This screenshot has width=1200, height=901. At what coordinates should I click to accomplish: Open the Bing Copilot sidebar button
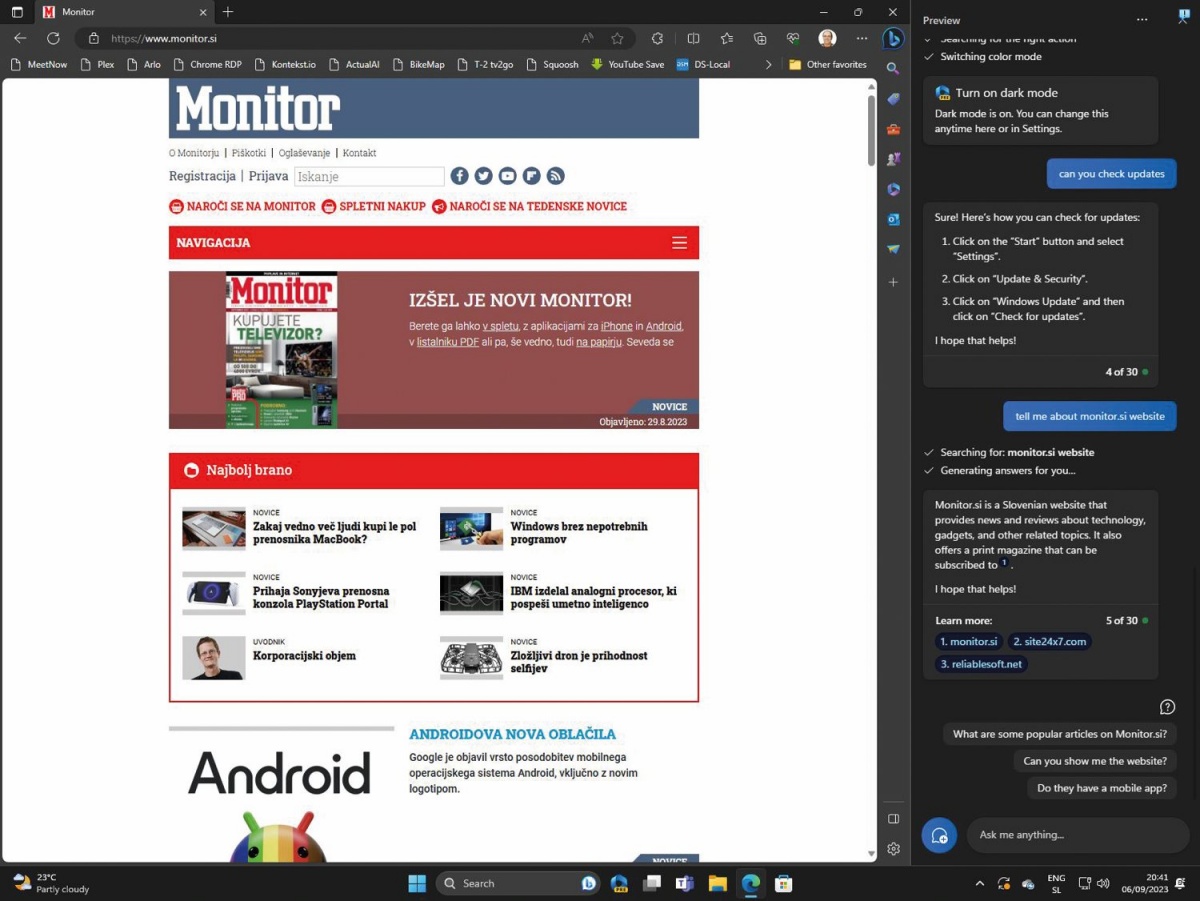(x=893, y=39)
